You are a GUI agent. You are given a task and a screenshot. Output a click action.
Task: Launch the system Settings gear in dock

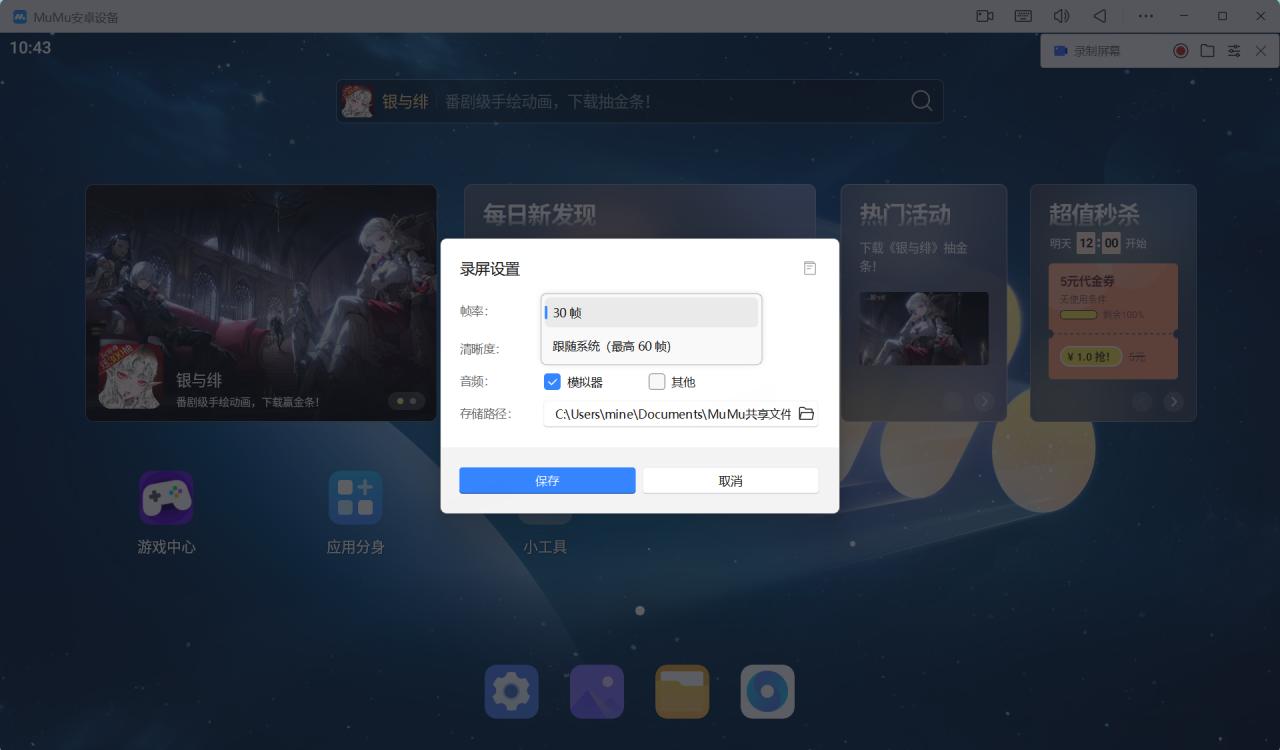point(512,691)
